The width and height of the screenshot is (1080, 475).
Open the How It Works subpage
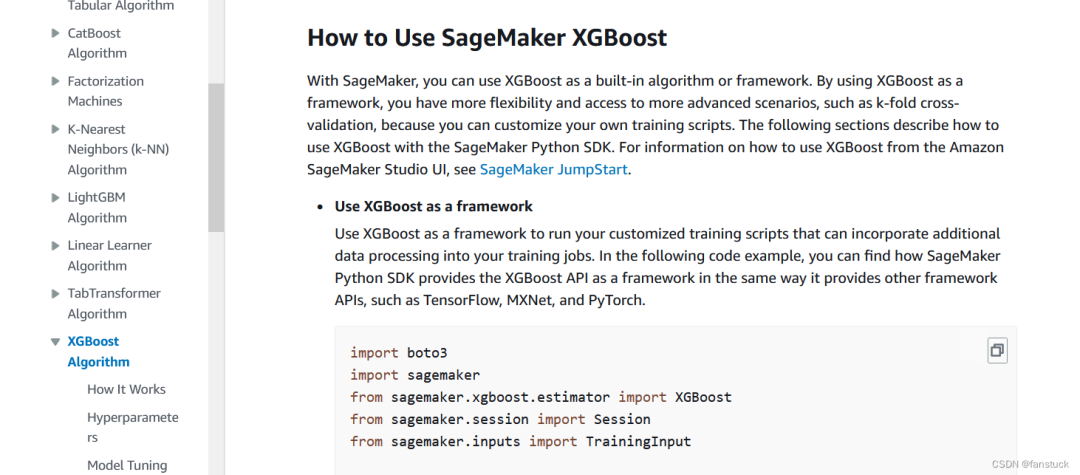[126, 389]
